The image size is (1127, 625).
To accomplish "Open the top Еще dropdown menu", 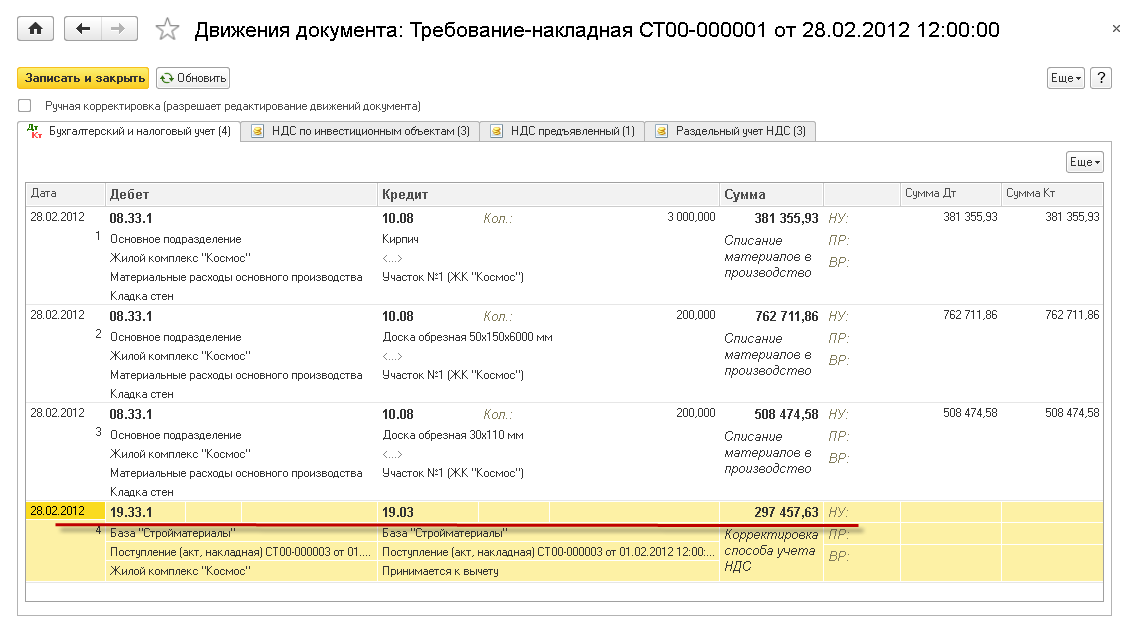I will [1065, 78].
